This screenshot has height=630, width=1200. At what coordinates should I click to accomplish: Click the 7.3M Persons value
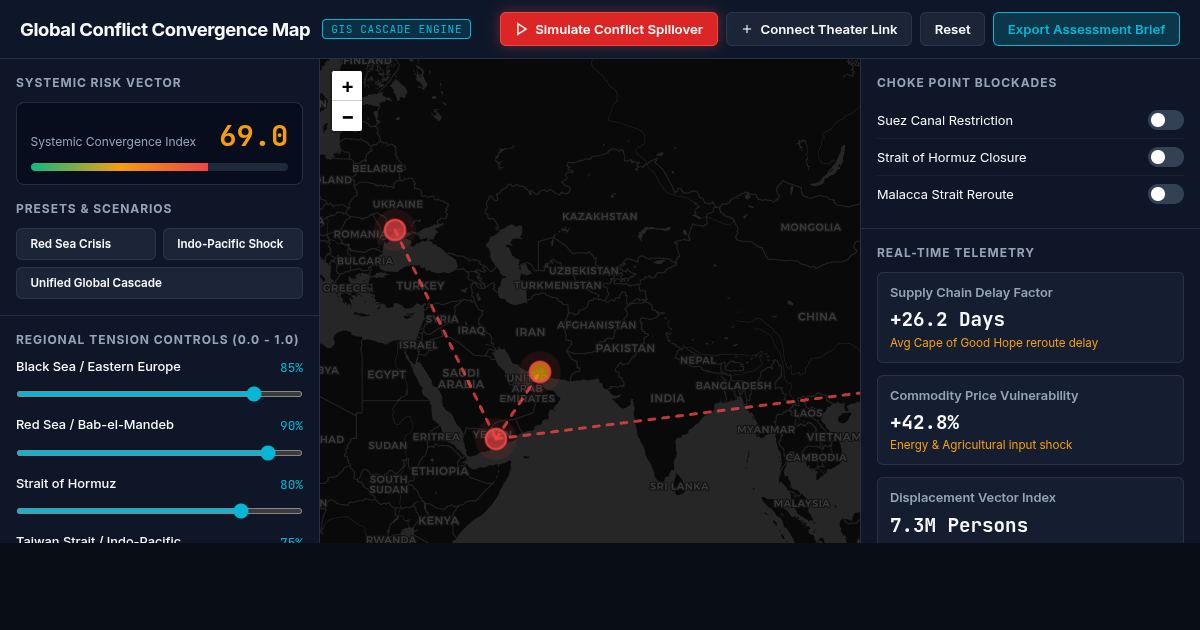coord(959,525)
